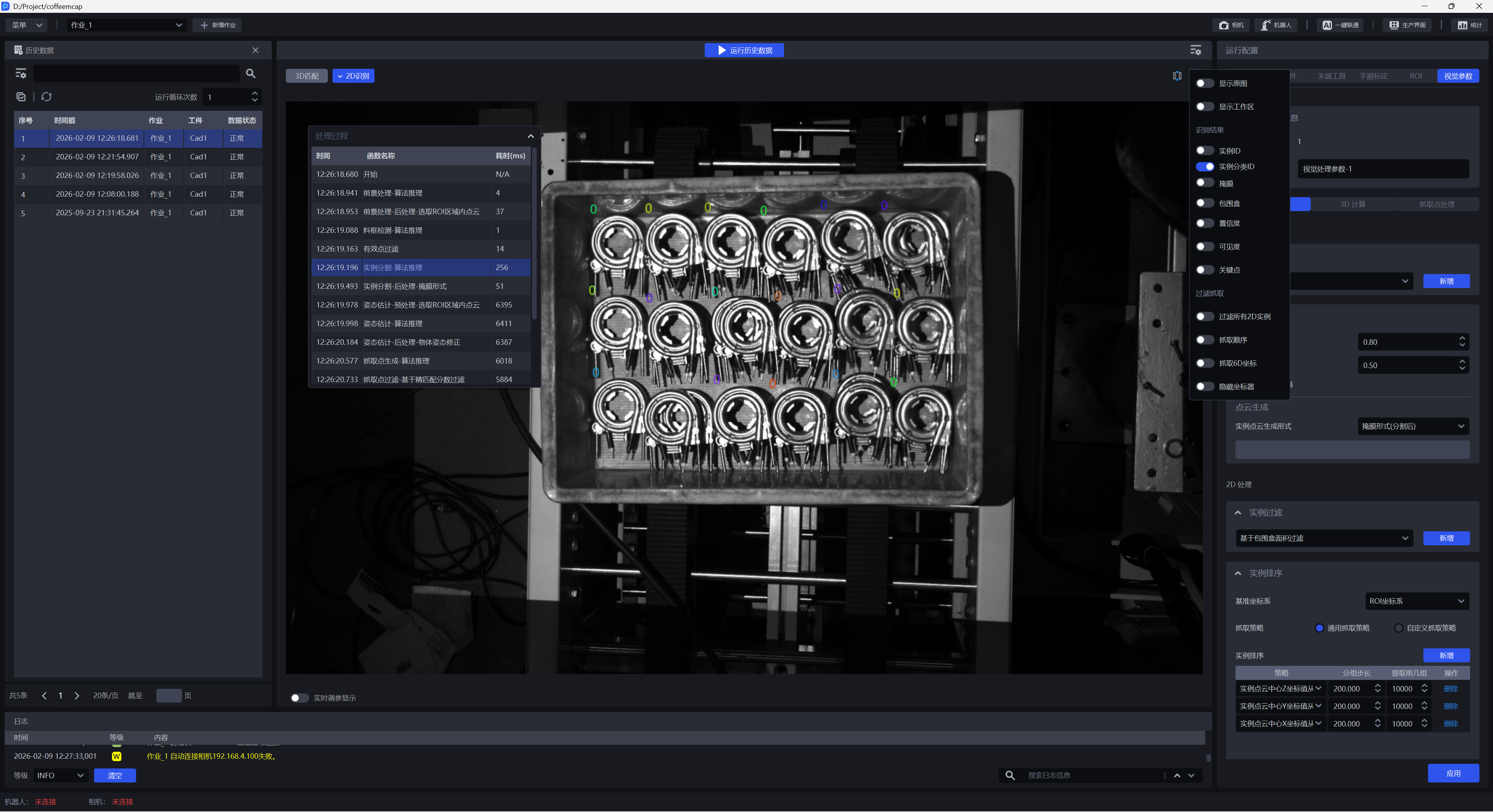Enable the 显示原图 toggle
Viewport: 1493px width, 812px height.
tap(1204, 84)
